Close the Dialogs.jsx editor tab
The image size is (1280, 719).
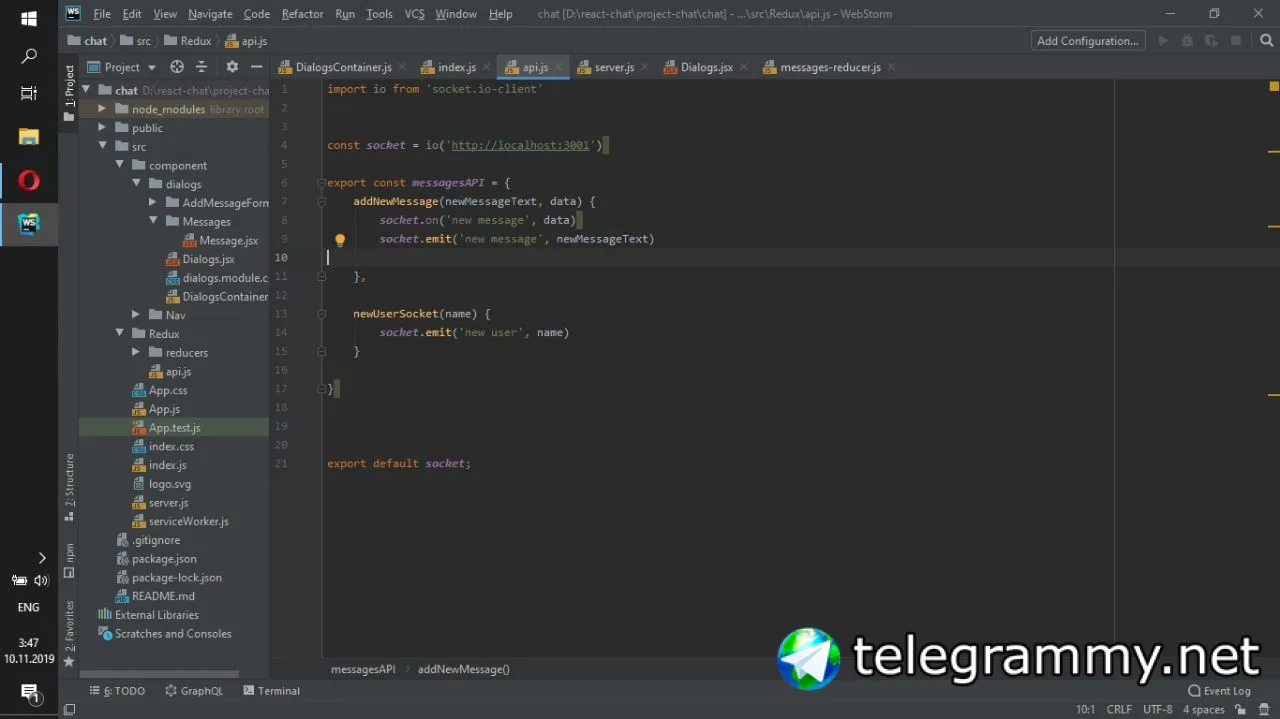744,67
